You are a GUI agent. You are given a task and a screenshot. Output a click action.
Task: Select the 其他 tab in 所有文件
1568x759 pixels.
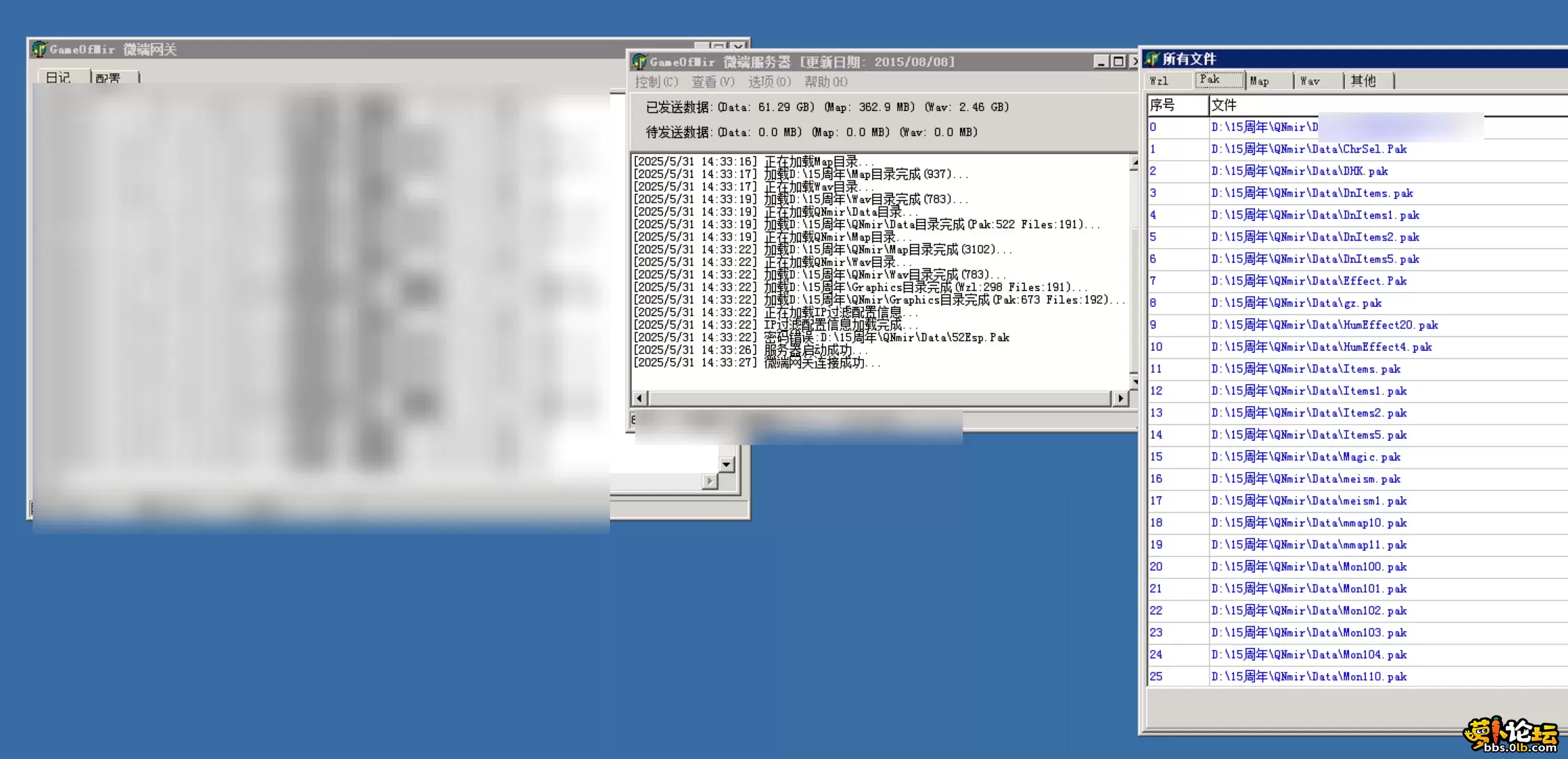point(1369,81)
